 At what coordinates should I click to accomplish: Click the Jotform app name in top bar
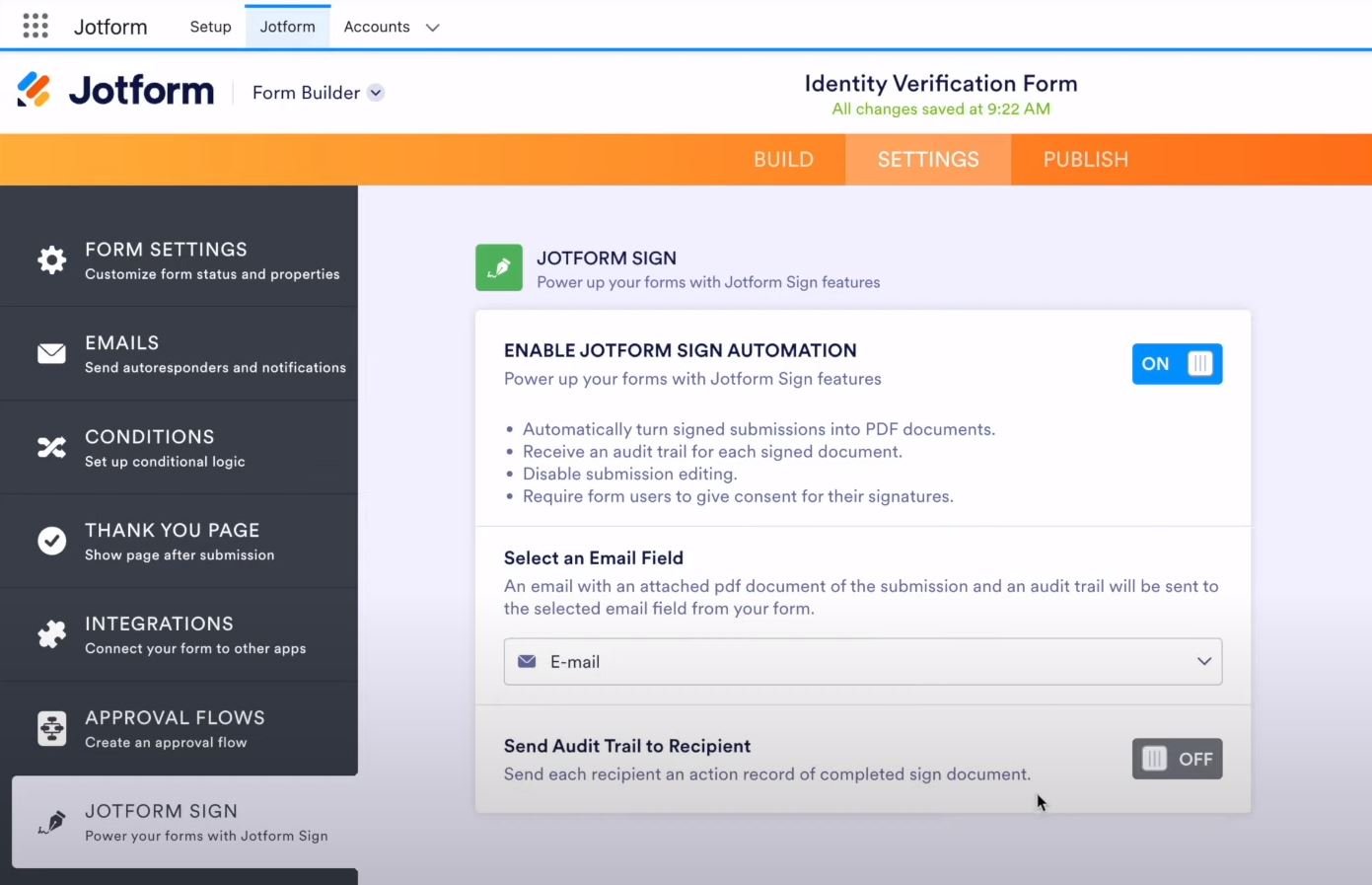[110, 27]
